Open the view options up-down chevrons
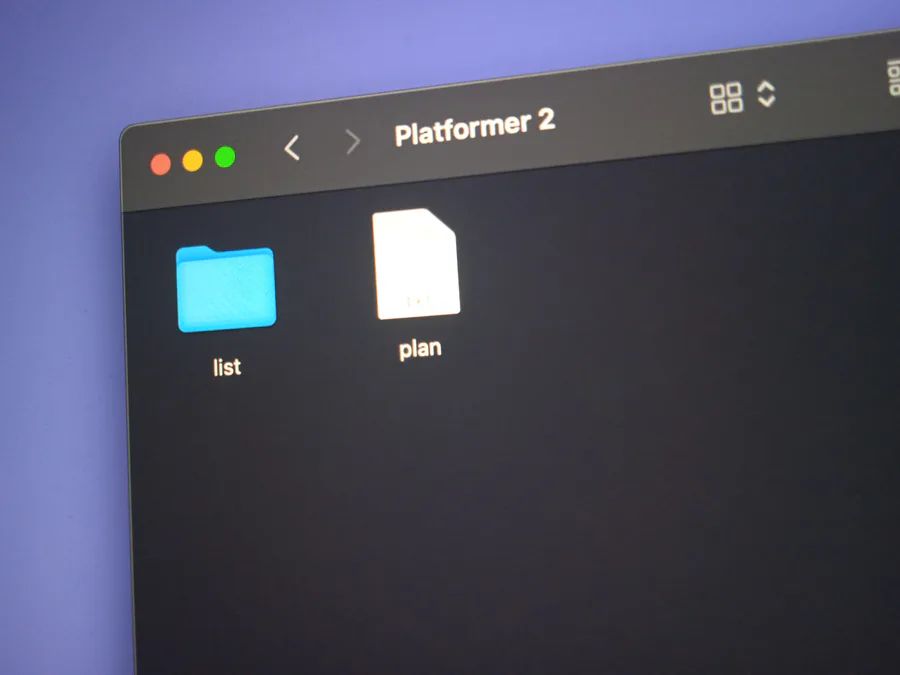900x675 pixels. [766, 94]
